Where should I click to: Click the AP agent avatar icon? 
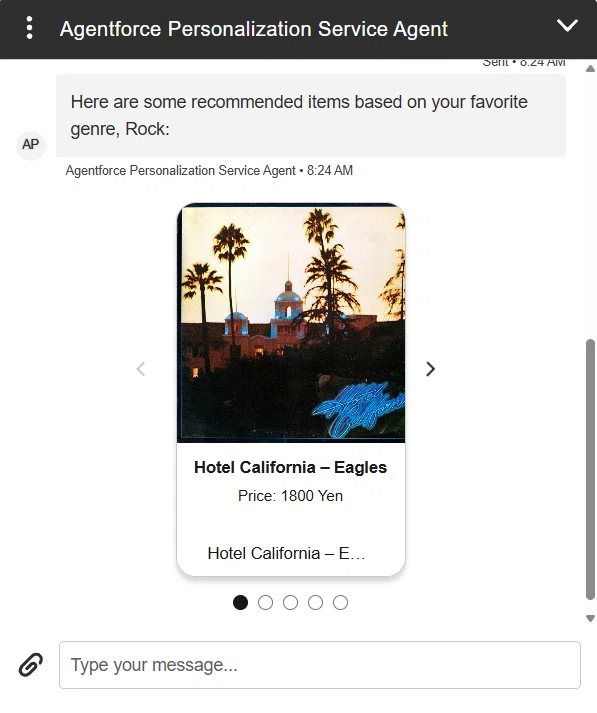point(31,145)
